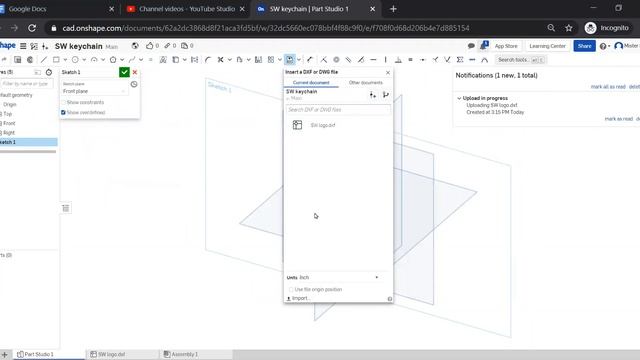The width and height of the screenshot is (640, 360).
Task: Open circle tool dropdown arrow
Action: click(x=84, y=60)
